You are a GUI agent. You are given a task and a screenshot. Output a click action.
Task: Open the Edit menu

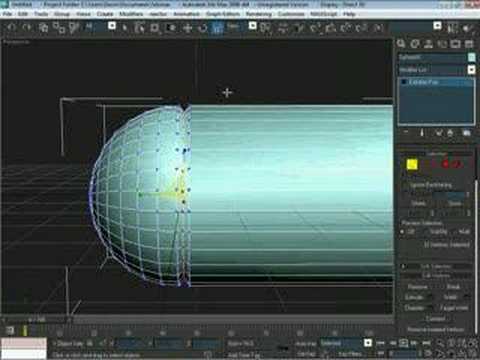[23, 14]
